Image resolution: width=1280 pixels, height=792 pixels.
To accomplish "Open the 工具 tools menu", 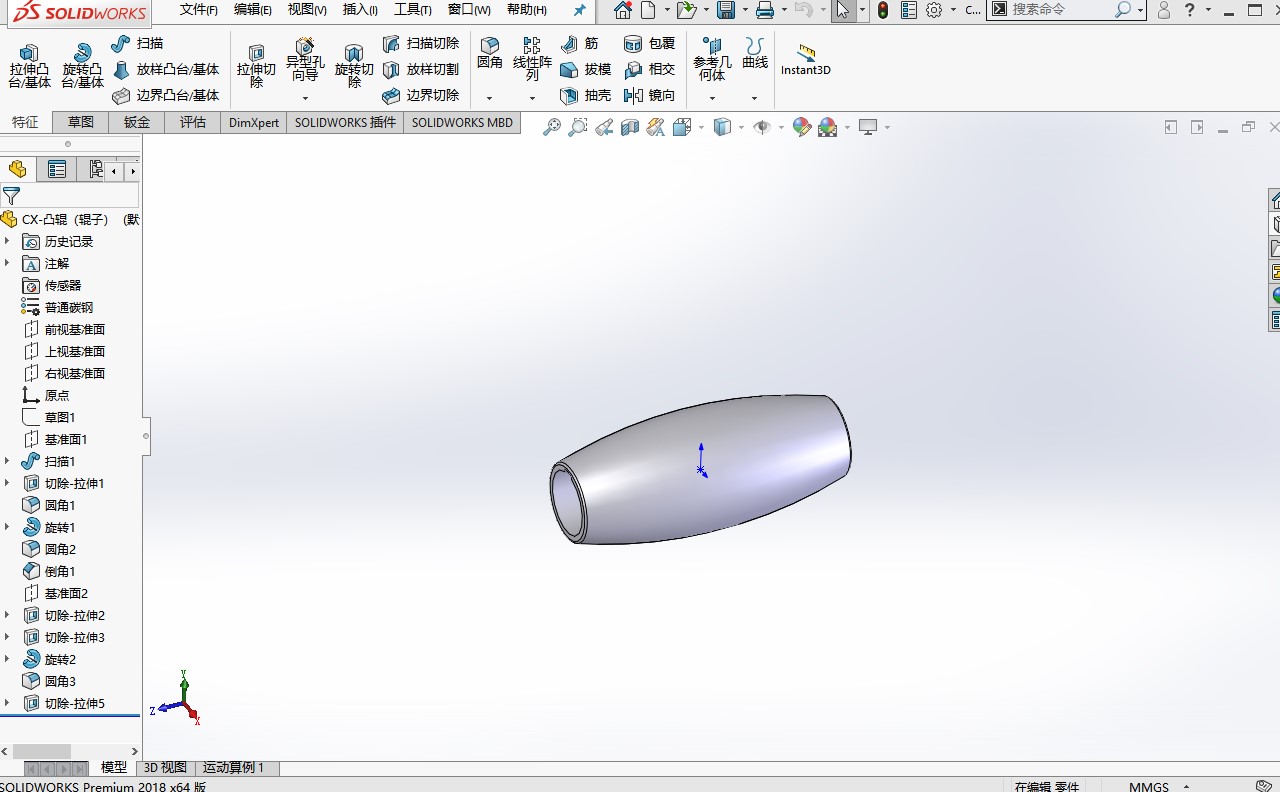I will point(413,10).
